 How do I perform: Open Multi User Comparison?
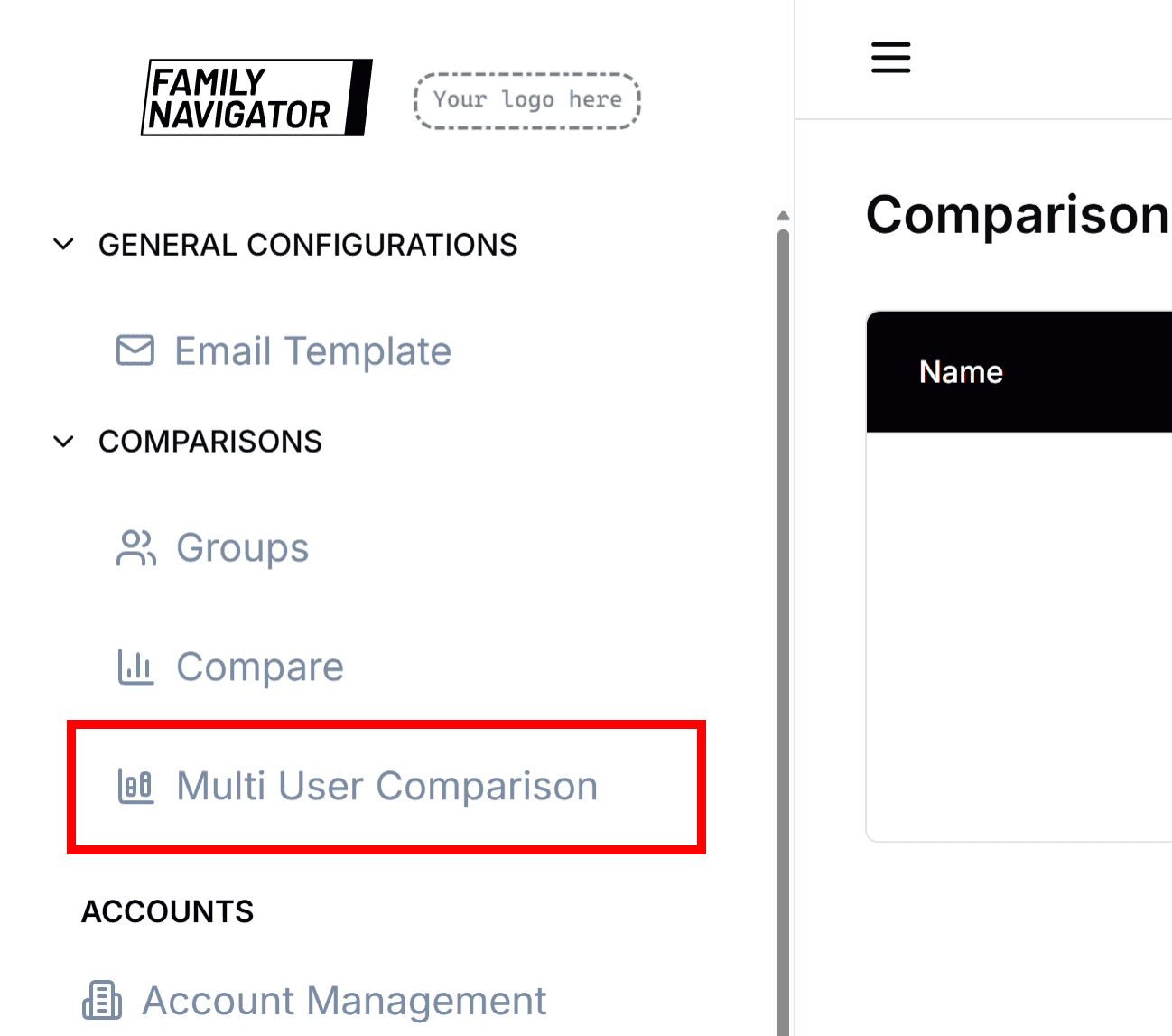pyautogui.click(x=386, y=786)
